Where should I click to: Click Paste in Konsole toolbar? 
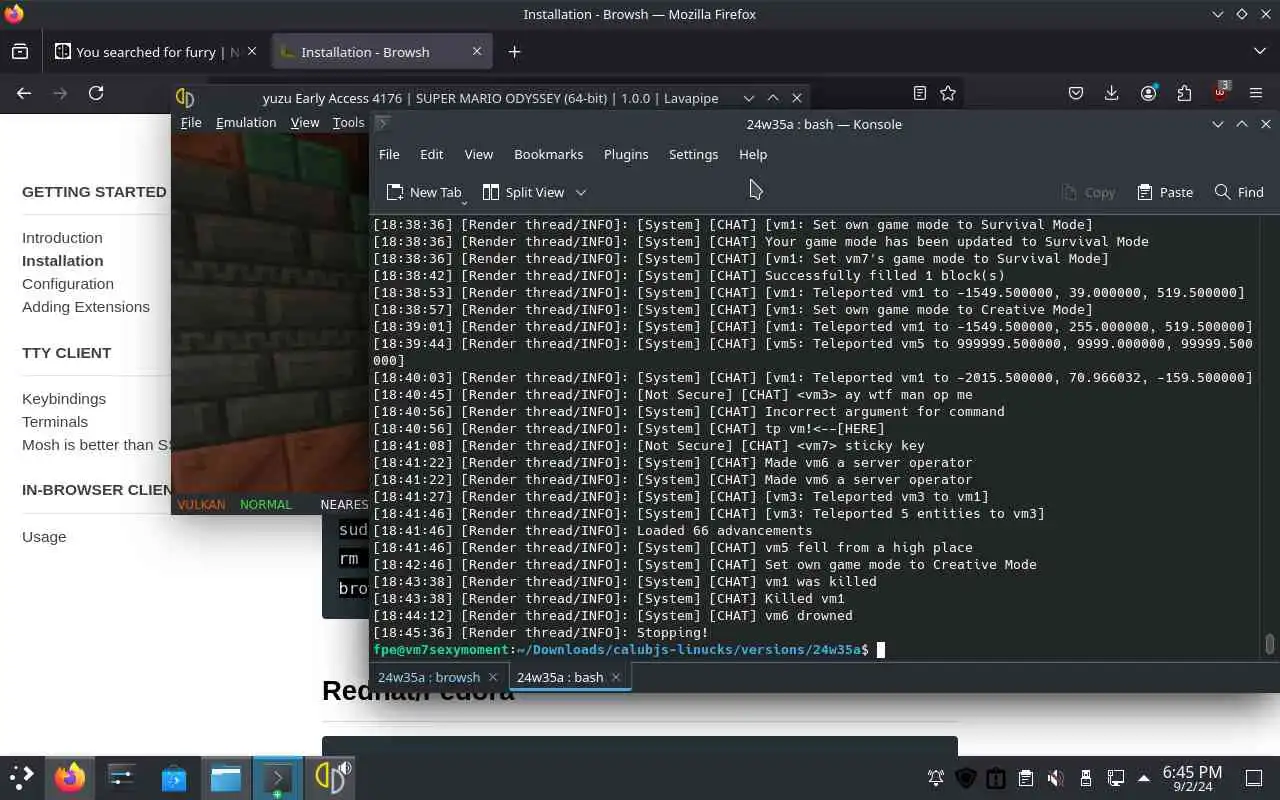(1165, 192)
